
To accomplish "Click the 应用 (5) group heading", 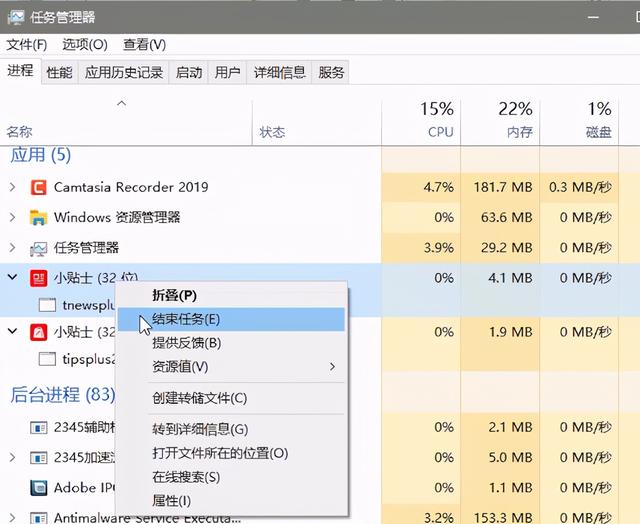I will coord(40,155).
